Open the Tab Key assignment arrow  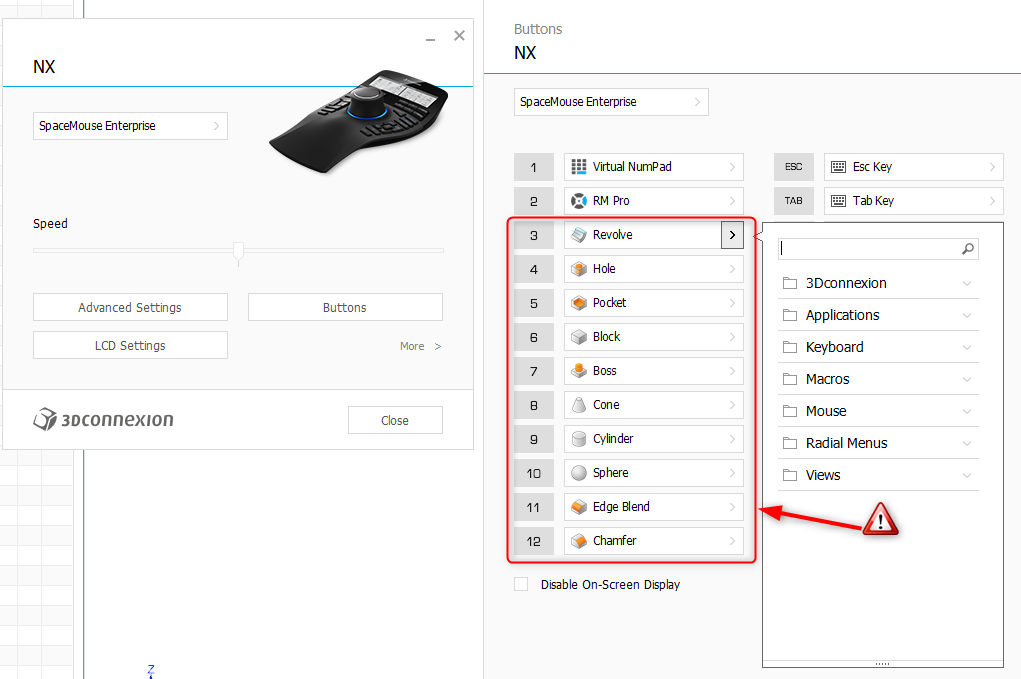pyautogui.click(x=992, y=201)
